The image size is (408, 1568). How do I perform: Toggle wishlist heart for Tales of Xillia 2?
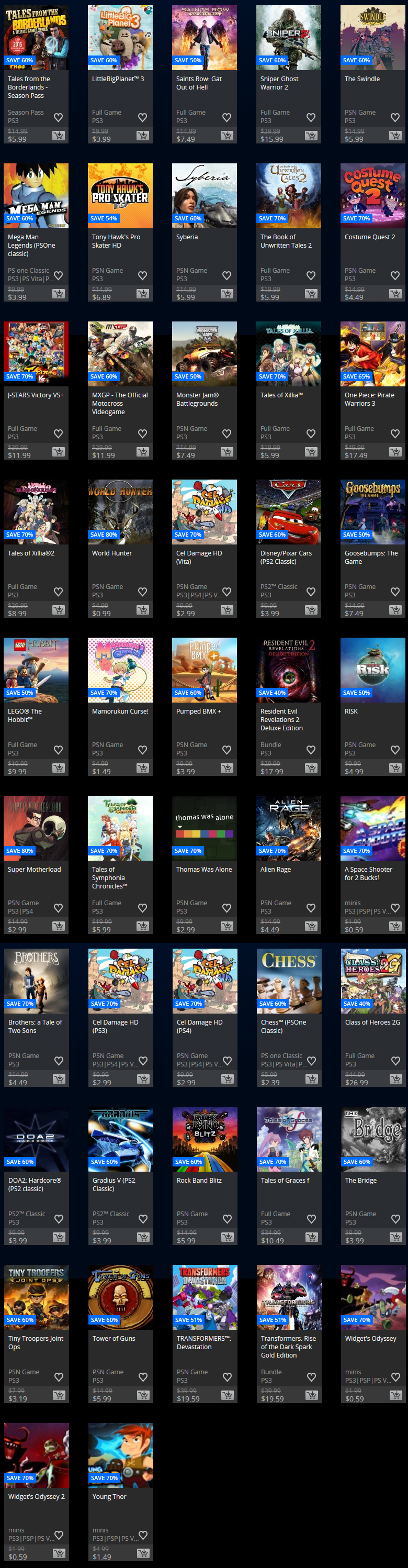point(59,592)
